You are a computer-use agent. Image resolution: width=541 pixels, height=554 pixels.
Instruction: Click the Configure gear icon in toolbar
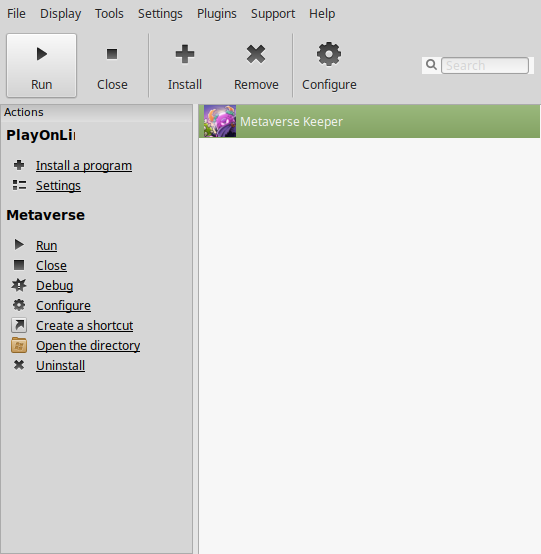tap(329, 54)
